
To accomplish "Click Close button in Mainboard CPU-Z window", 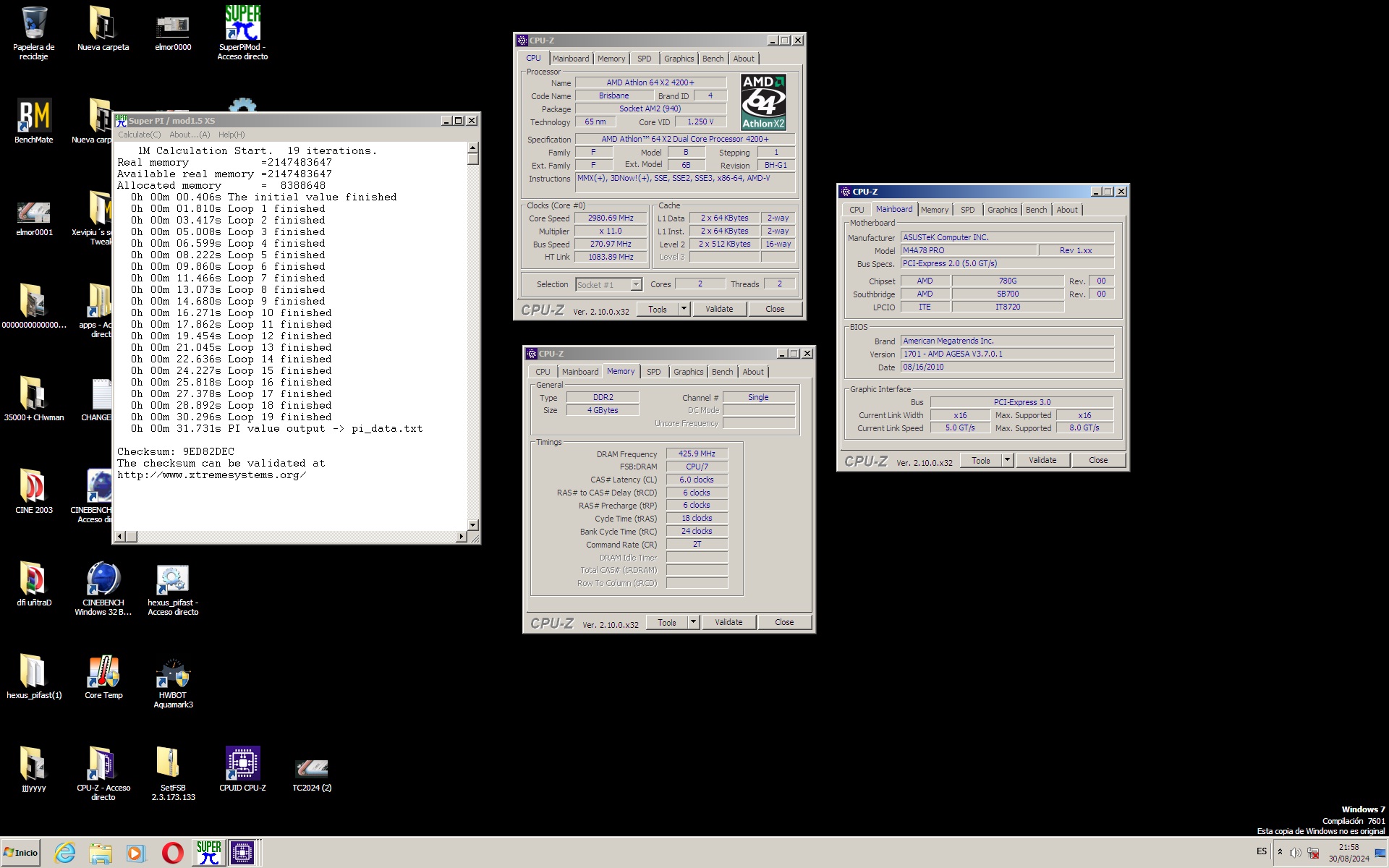I will click(1098, 460).
